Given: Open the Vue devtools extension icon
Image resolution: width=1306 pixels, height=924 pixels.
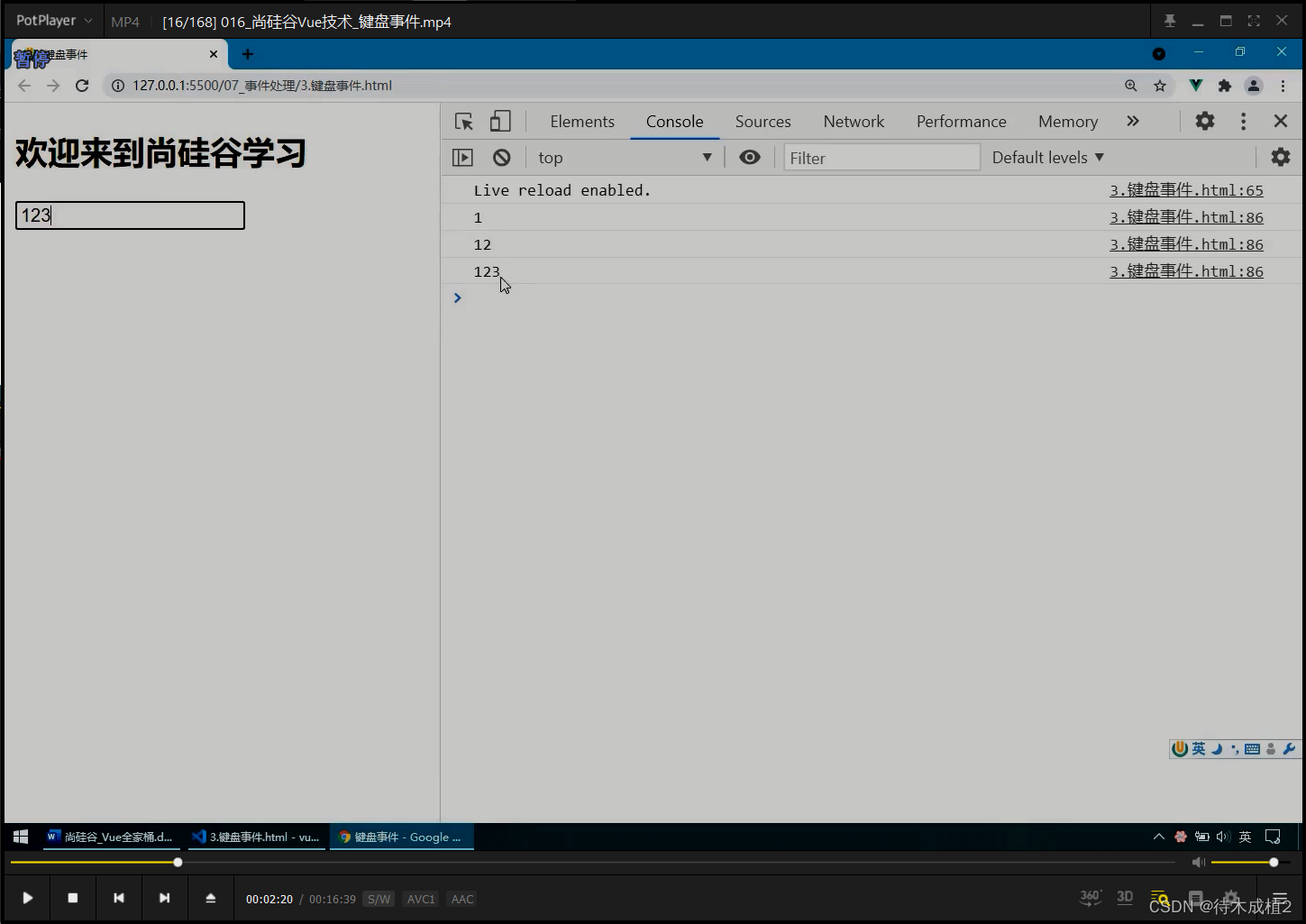Looking at the screenshot, I should [x=1195, y=86].
